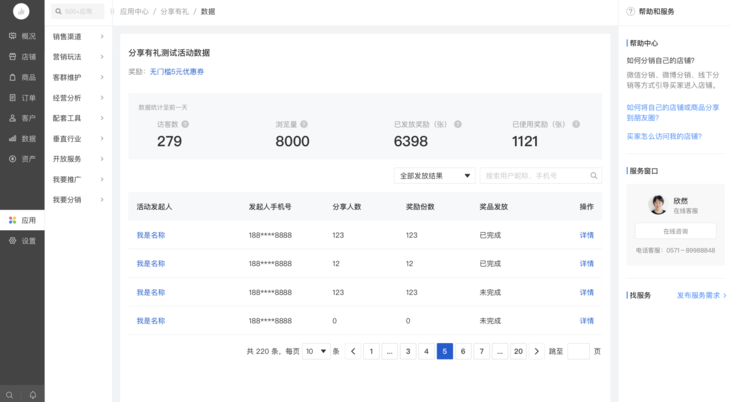Click the jump-to-page input field
Image resolution: width=730 pixels, height=402 pixels.
(x=578, y=352)
